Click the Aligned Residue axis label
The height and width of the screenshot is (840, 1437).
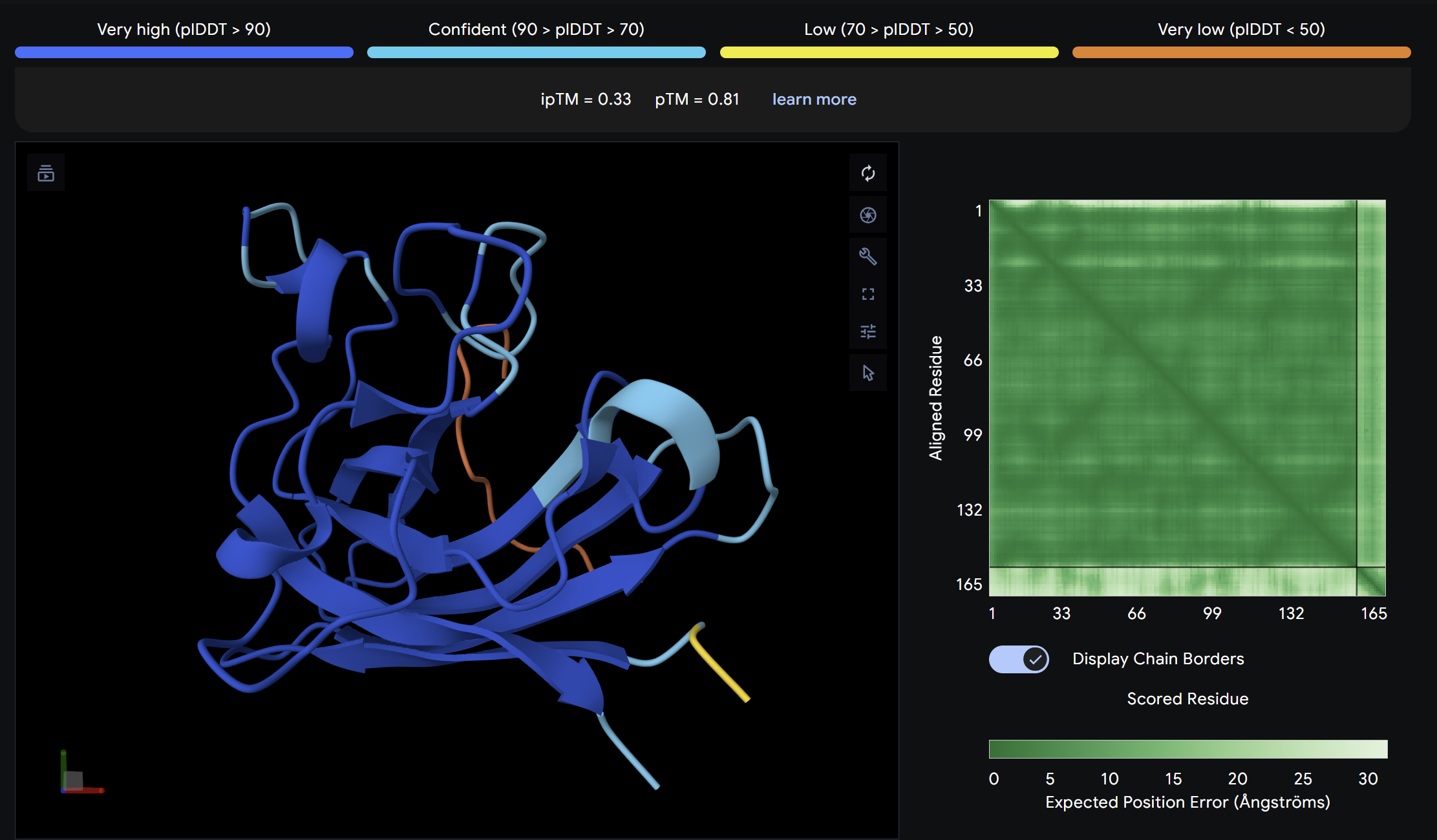coord(935,397)
